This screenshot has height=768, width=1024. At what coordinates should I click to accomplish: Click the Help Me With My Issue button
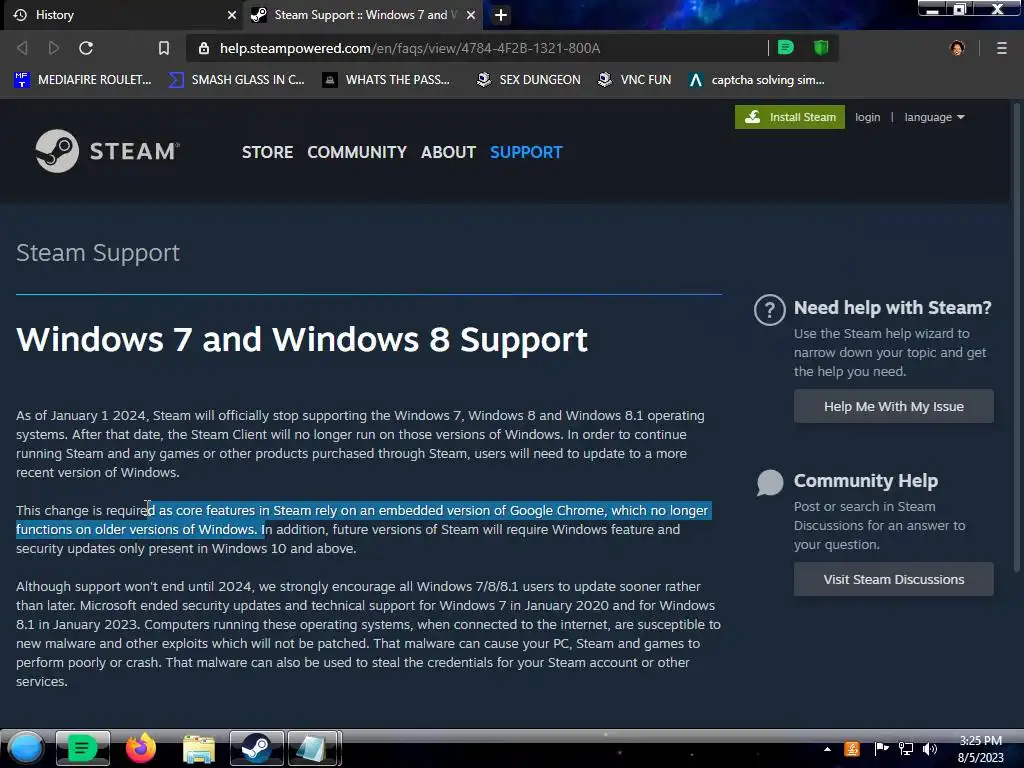point(893,406)
